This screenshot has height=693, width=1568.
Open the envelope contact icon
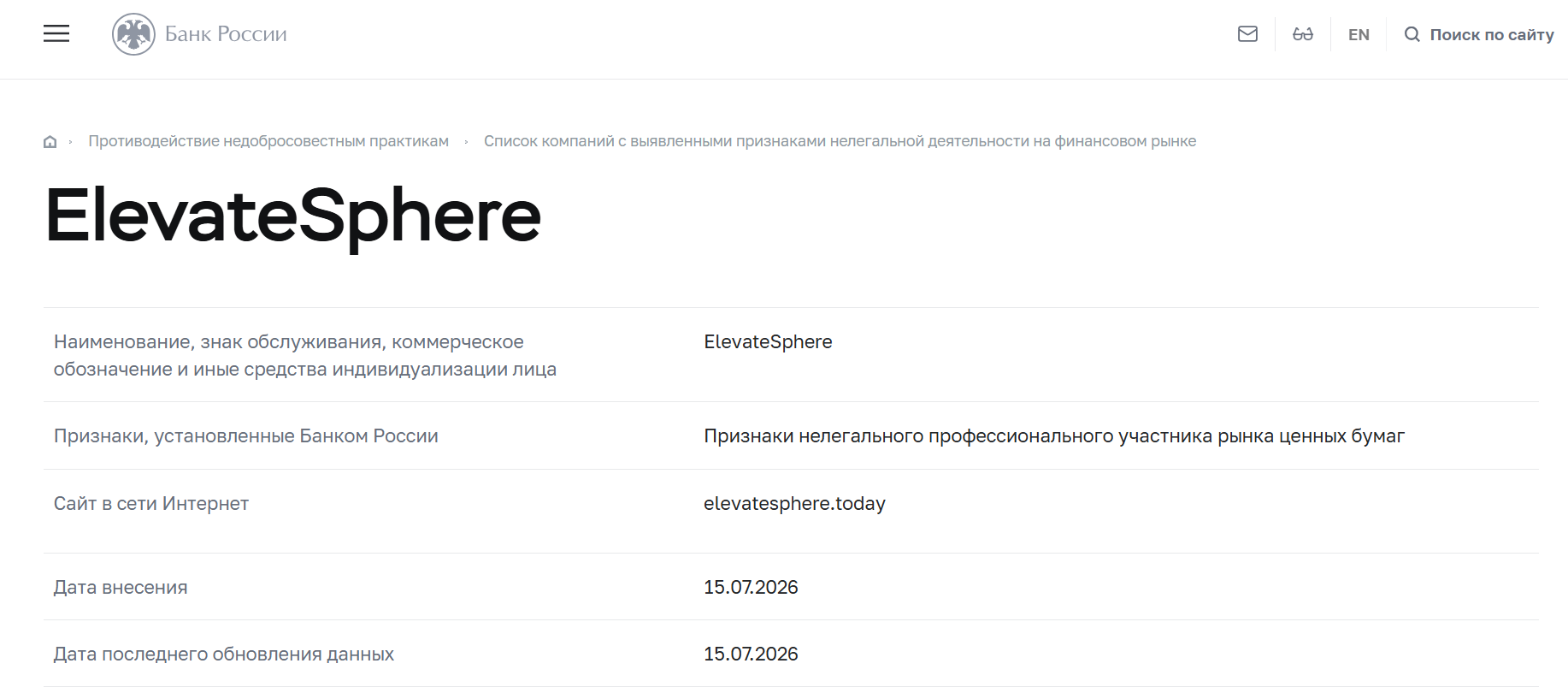tap(1247, 34)
